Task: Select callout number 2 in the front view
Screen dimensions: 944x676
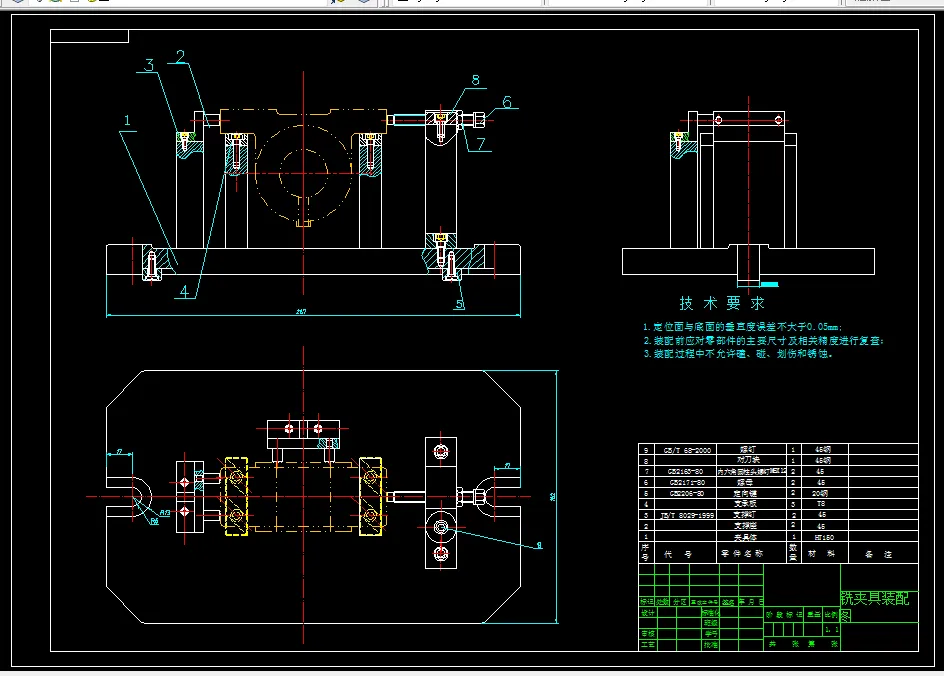Action: click(181, 57)
